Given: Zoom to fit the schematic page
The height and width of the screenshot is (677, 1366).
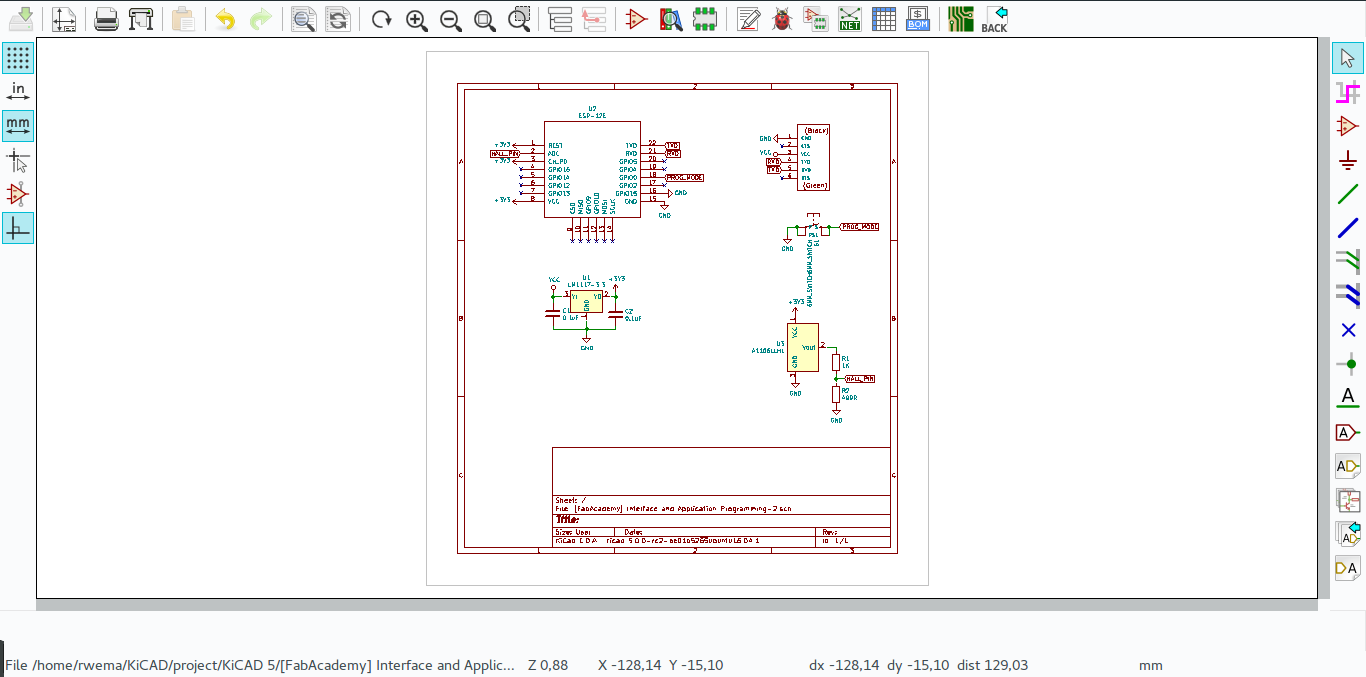Looking at the screenshot, I should [485, 18].
